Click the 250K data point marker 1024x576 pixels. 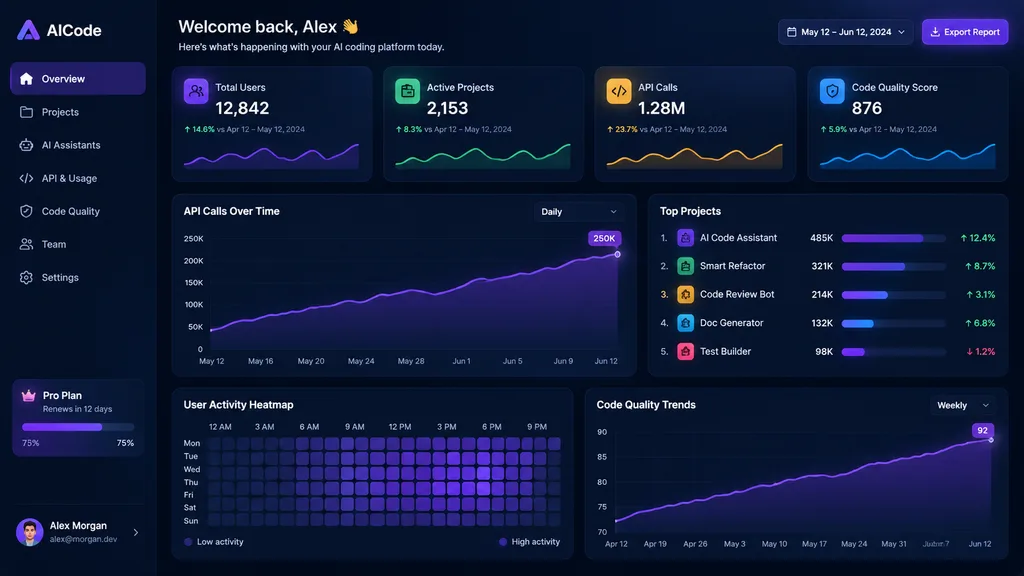pyautogui.click(x=617, y=255)
